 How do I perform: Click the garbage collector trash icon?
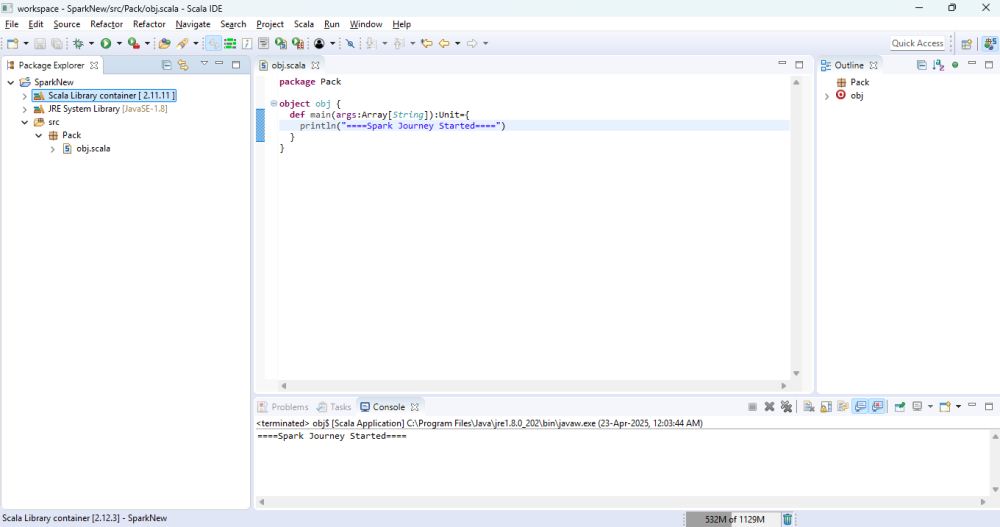coord(788,519)
